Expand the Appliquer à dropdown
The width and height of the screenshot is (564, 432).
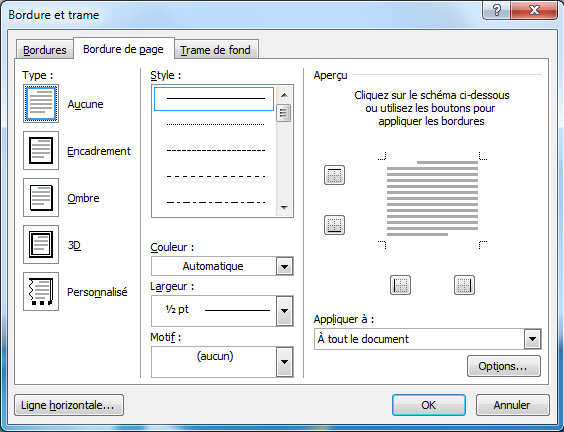coord(428,339)
